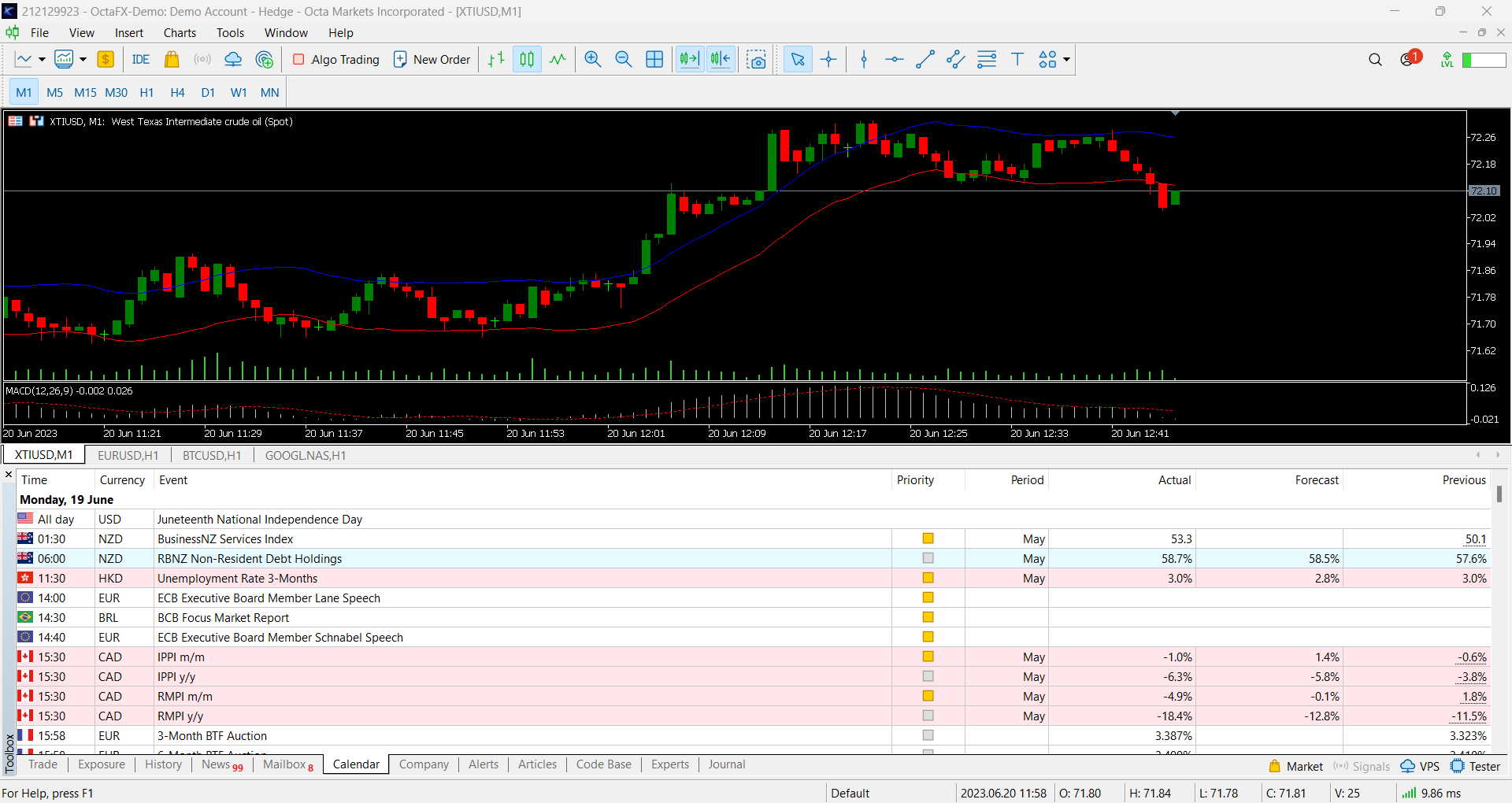Viewport: 1512px width, 803px height.
Task: Open the Mailbox toolbox tab
Action: pyautogui.click(x=288, y=764)
